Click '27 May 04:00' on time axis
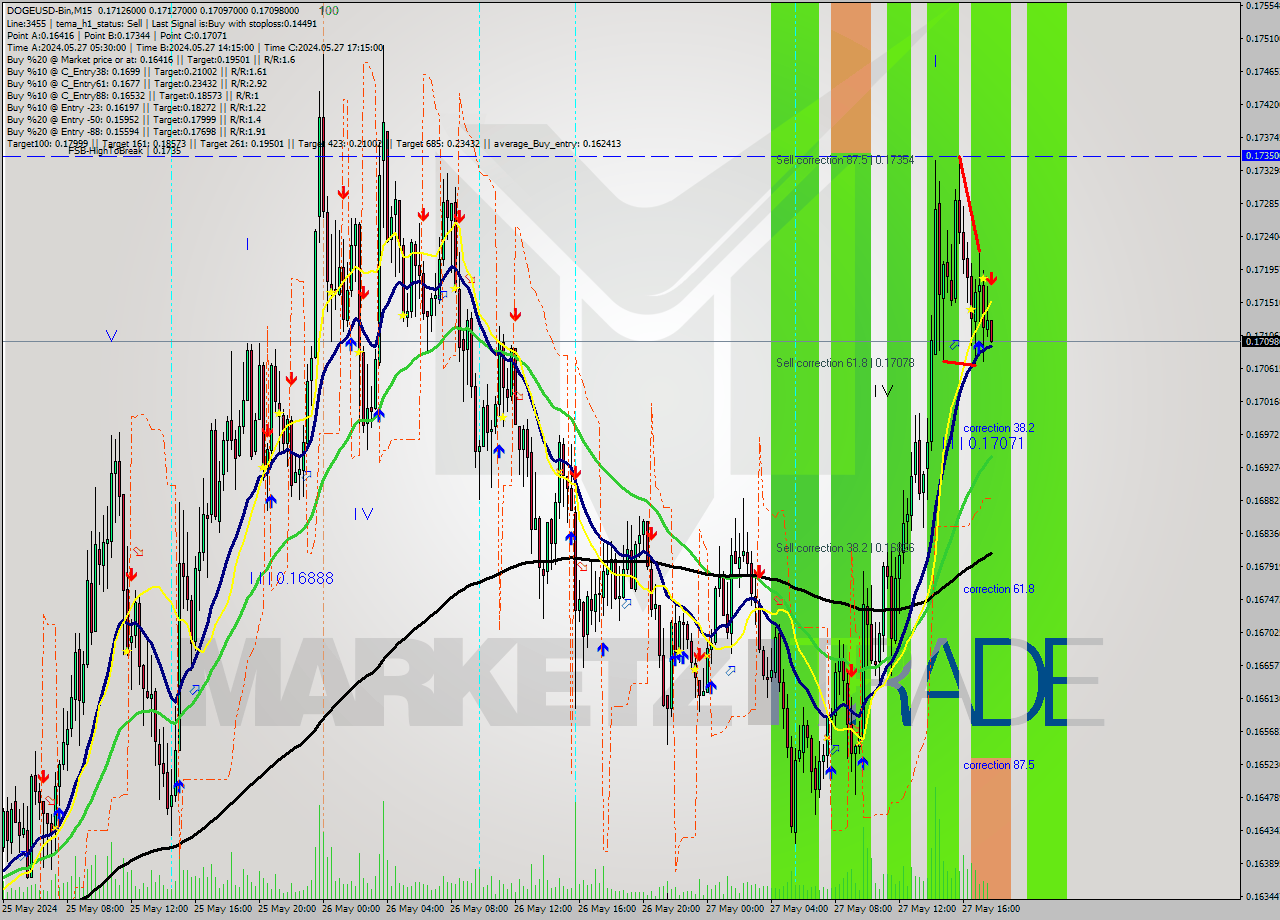The image size is (1280, 920). click(798, 909)
